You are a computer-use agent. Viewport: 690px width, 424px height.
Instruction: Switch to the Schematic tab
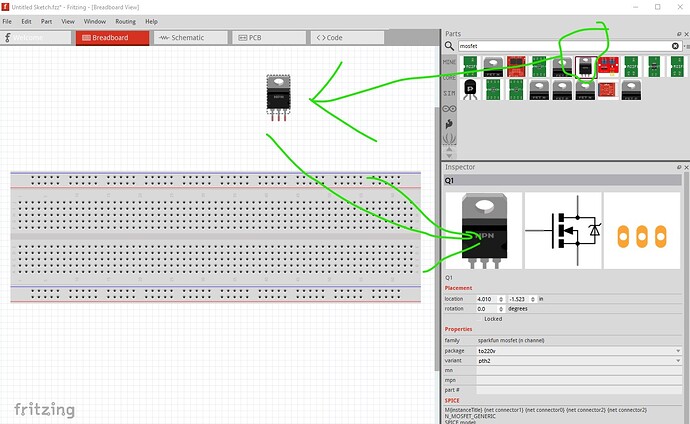(191, 38)
